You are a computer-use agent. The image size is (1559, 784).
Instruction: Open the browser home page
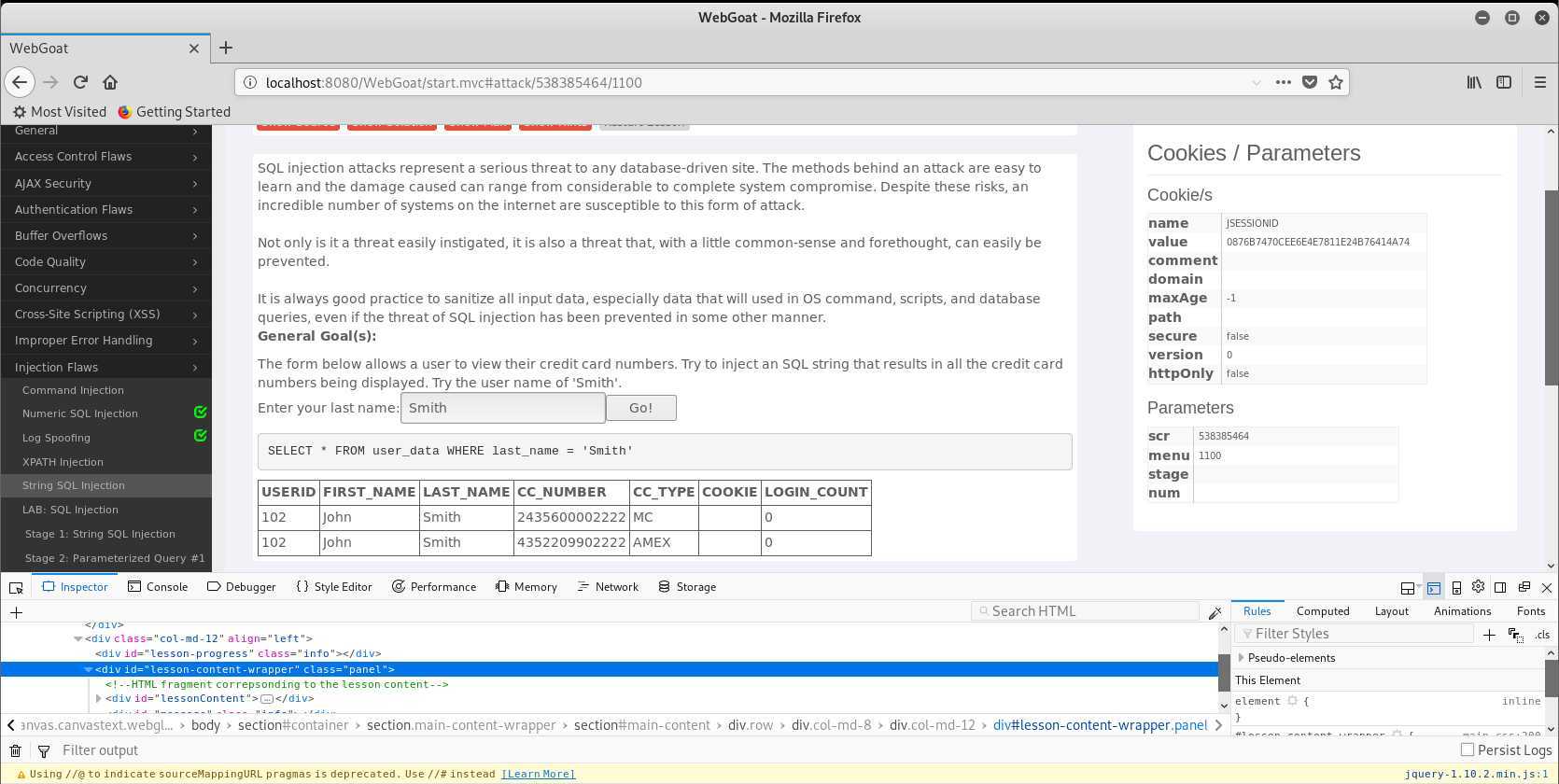click(110, 82)
